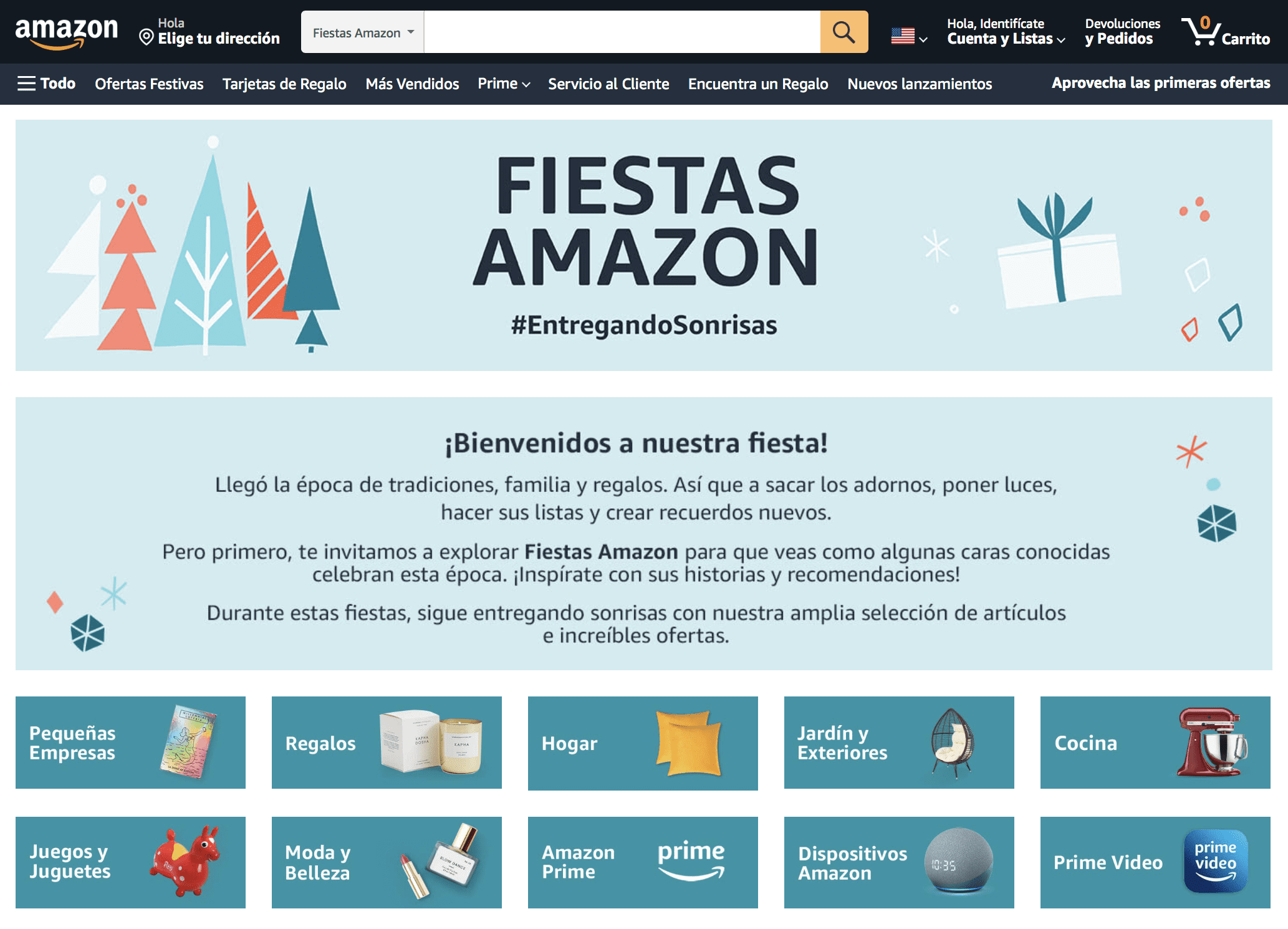Click into the search text field
Screen dimensions: 1288x929
pos(622,32)
